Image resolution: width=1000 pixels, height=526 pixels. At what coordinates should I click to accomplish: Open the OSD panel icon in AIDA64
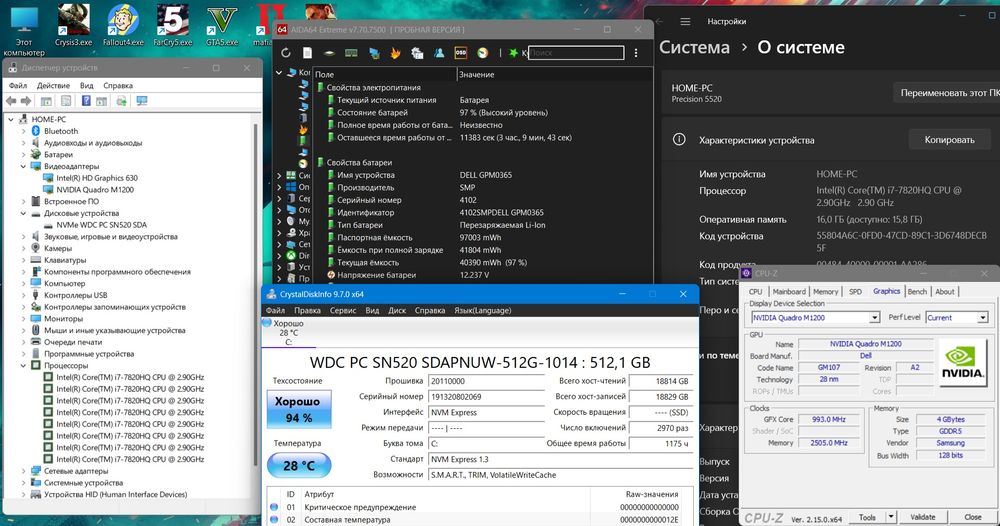[x=460, y=53]
